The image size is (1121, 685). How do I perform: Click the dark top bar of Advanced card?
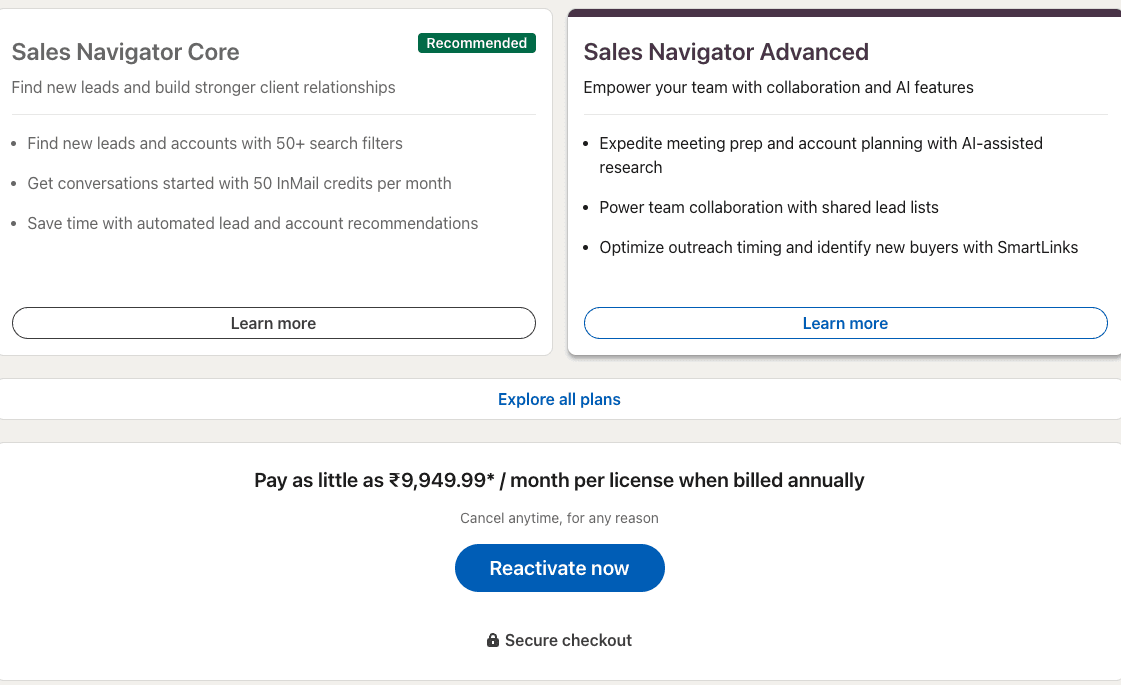point(844,13)
